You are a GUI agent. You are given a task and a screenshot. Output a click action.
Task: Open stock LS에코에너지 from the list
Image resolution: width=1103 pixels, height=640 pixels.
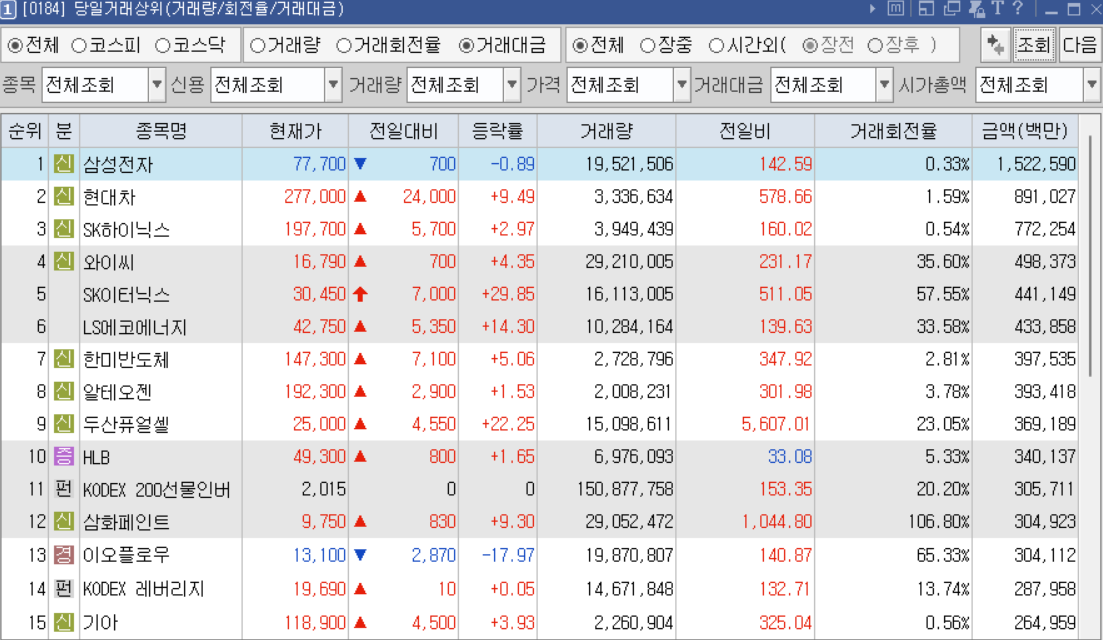[x=135, y=327]
